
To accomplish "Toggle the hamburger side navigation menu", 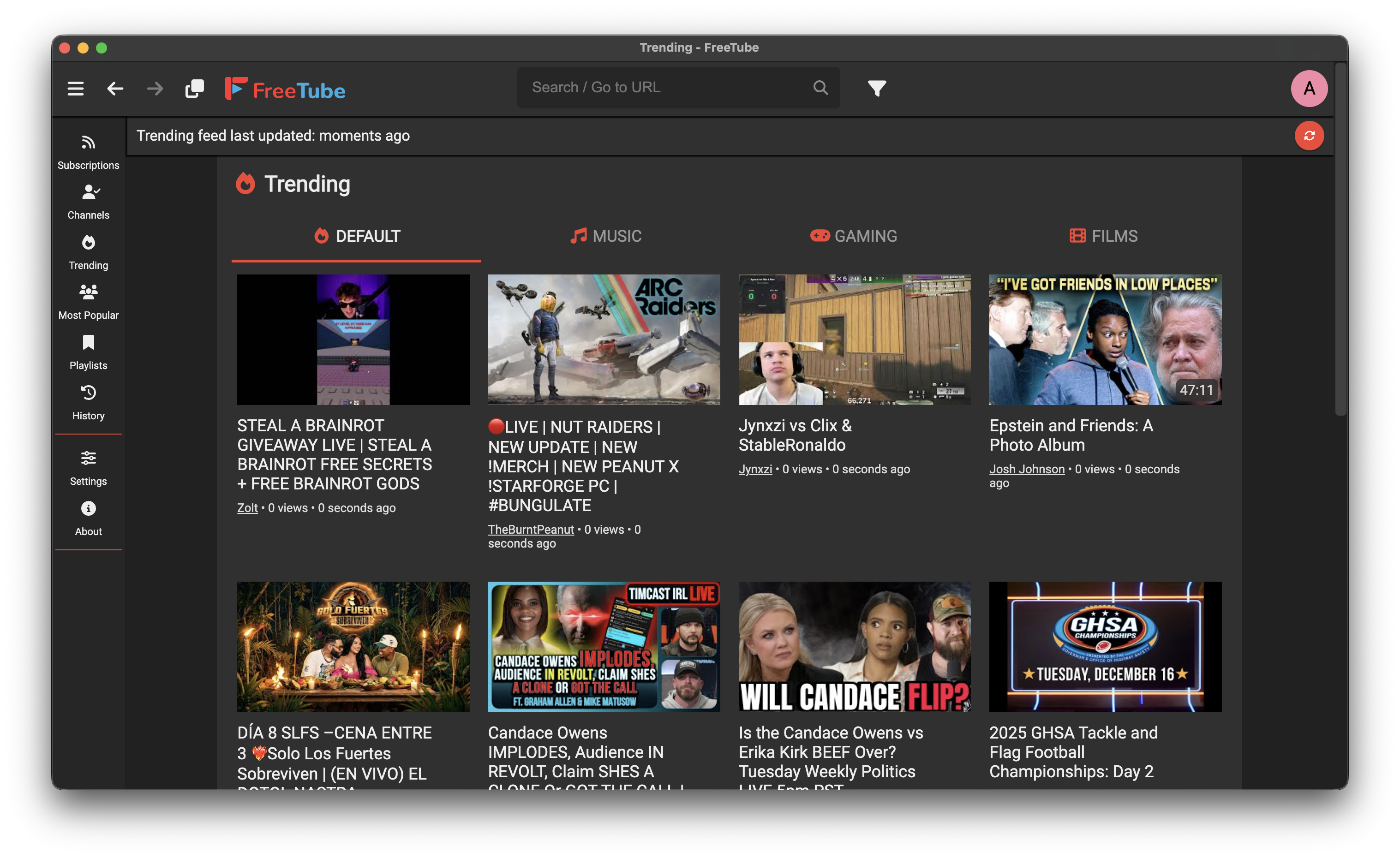I will click(76, 89).
